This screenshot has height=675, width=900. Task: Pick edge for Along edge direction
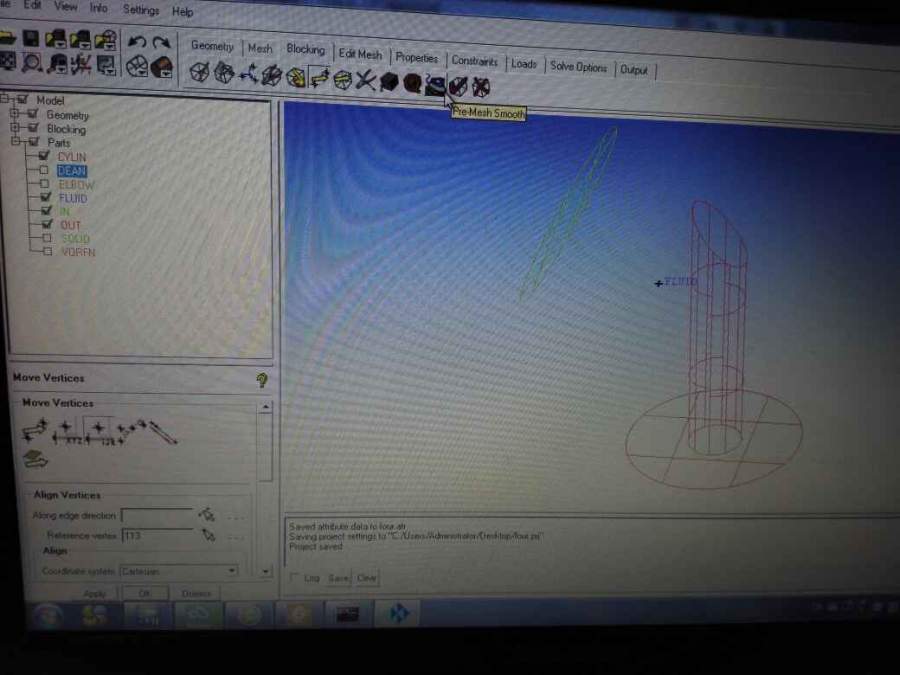[207, 515]
